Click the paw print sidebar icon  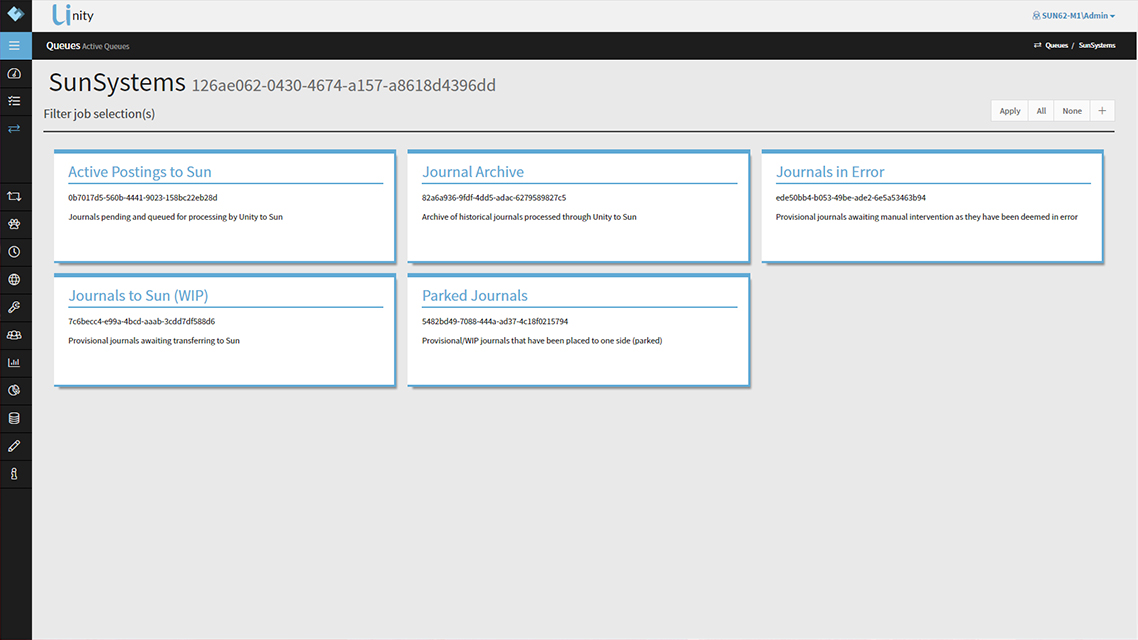click(x=15, y=224)
